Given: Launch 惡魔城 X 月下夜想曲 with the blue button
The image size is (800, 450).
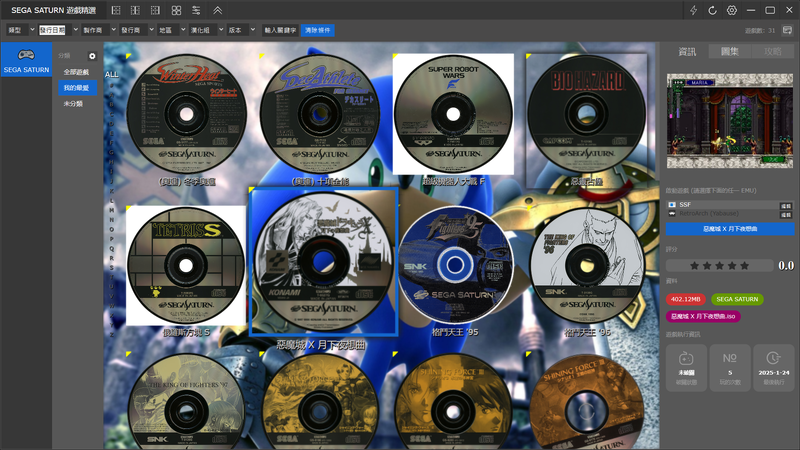Looking at the screenshot, I should point(730,229).
